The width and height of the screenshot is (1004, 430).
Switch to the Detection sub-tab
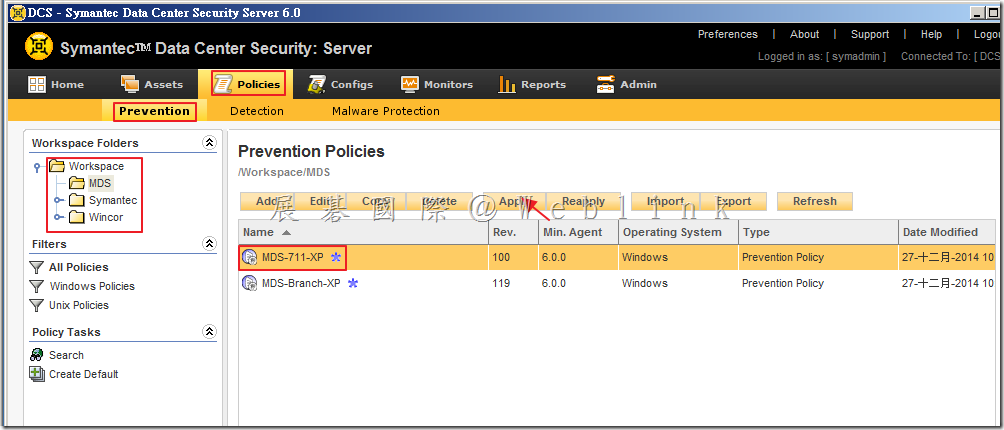click(257, 111)
